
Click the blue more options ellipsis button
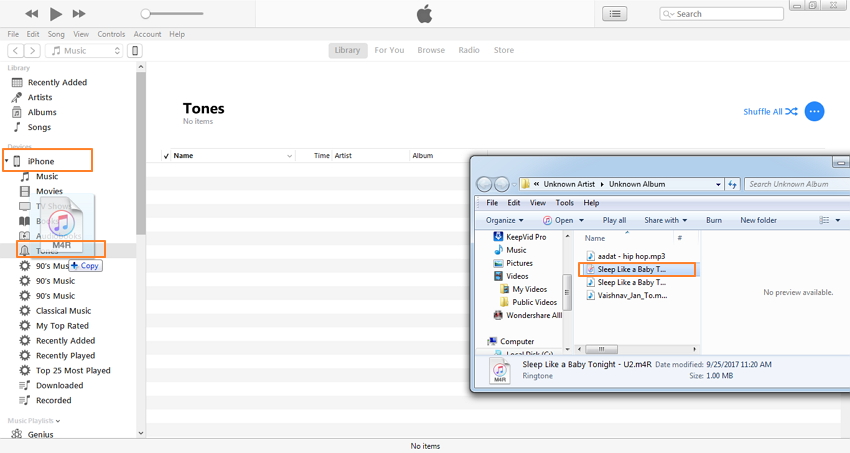click(814, 112)
